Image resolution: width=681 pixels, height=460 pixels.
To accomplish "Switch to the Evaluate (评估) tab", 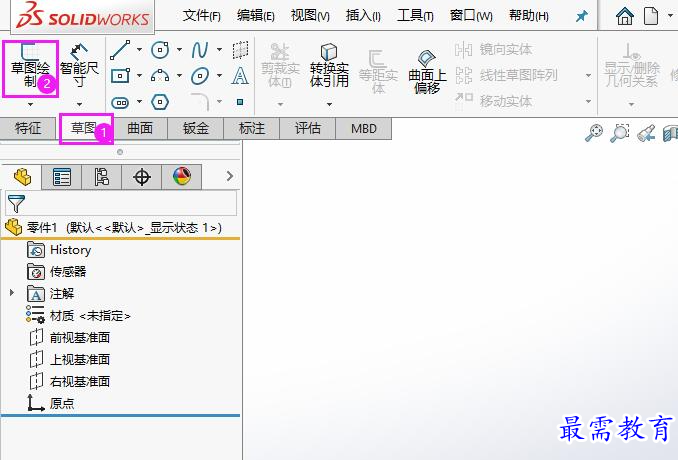I will (x=307, y=128).
